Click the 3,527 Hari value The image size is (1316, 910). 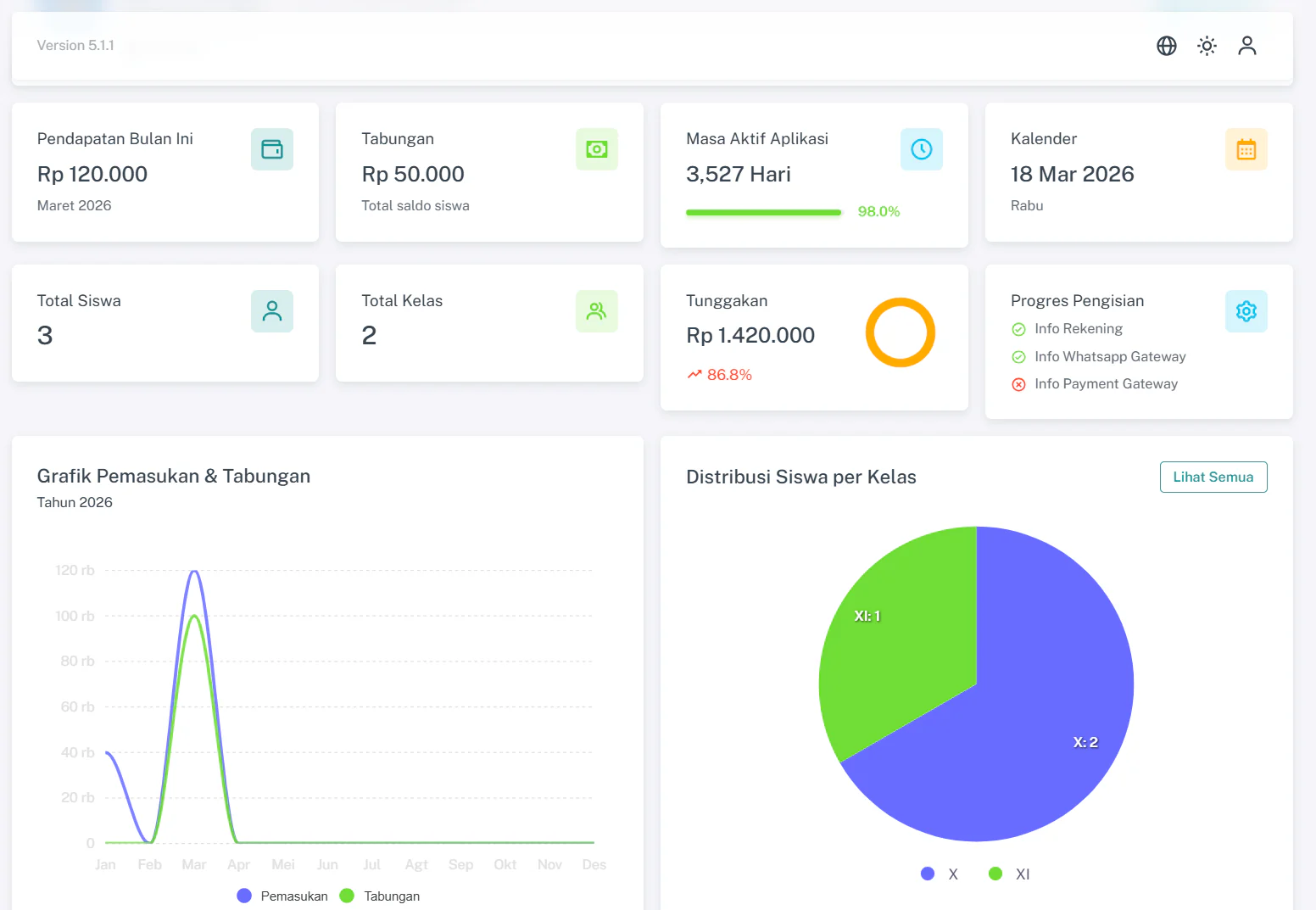(739, 174)
